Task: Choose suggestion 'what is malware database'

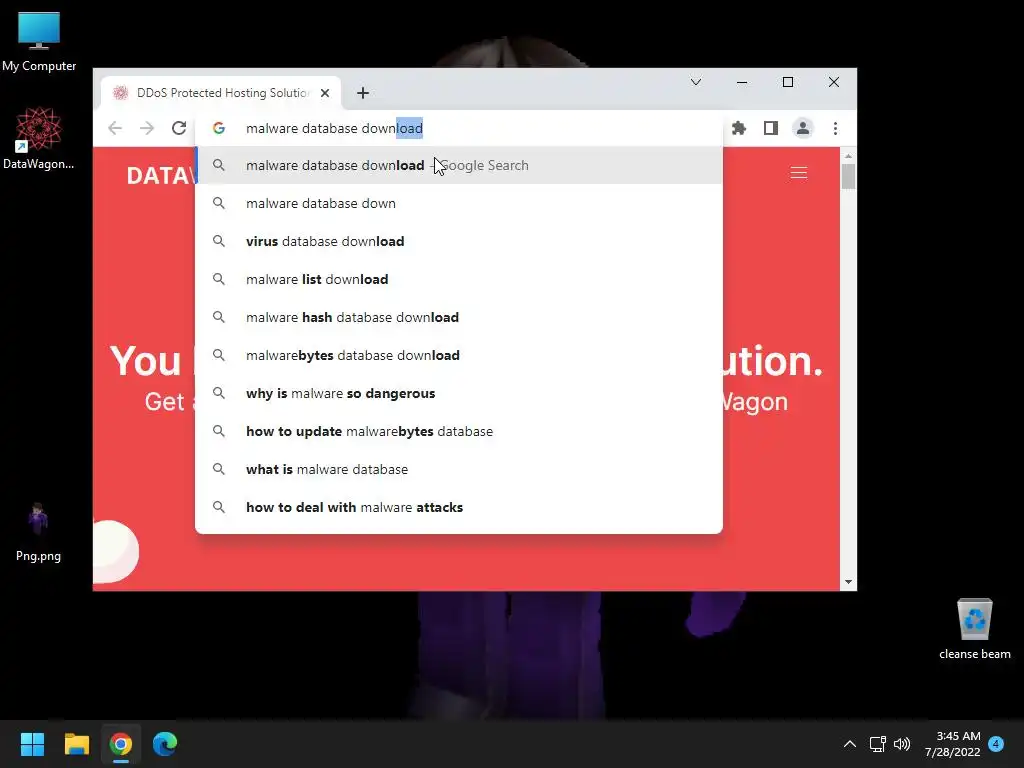Action: (x=458, y=469)
